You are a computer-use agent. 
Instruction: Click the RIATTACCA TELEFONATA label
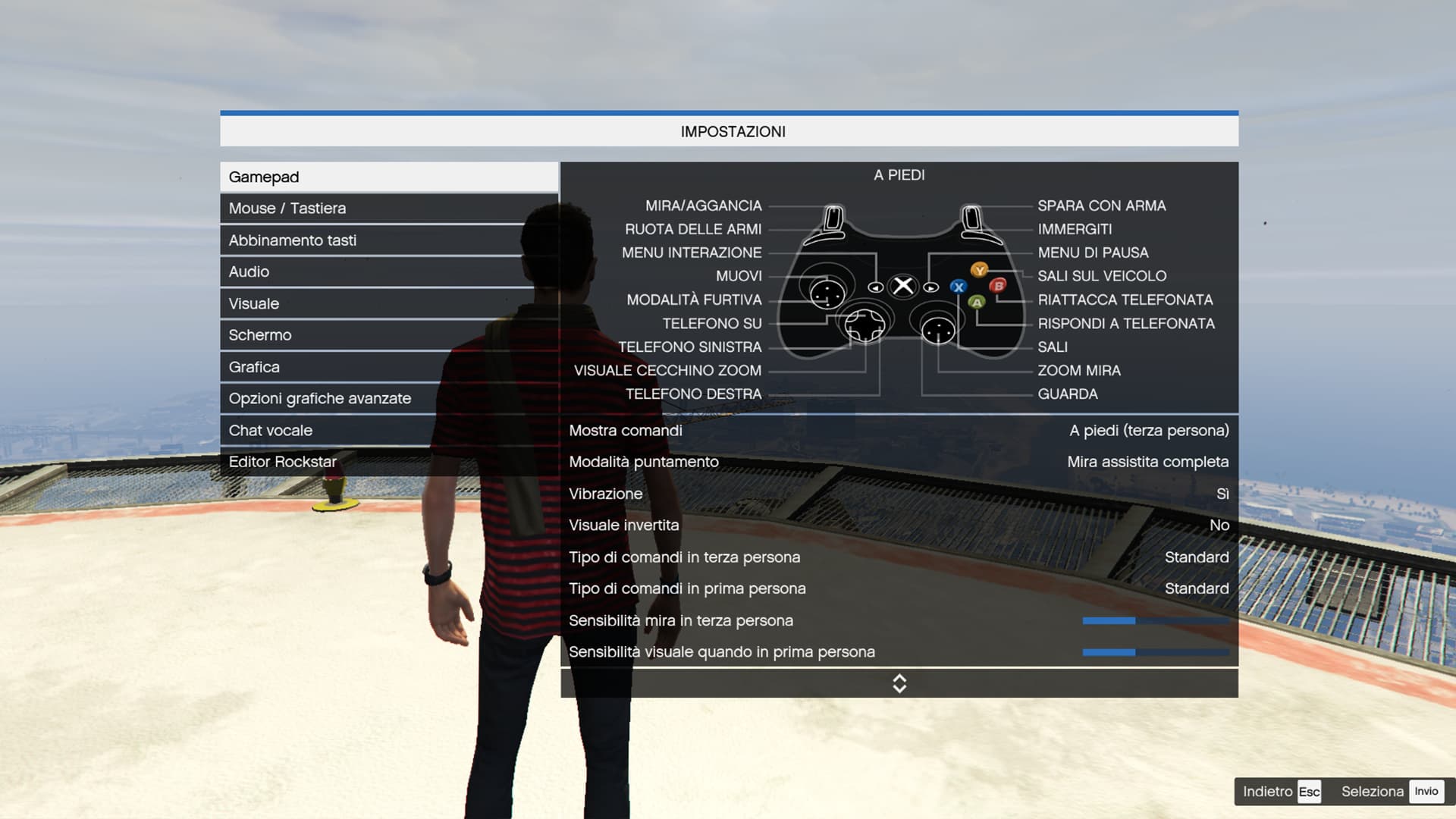[x=1125, y=300]
